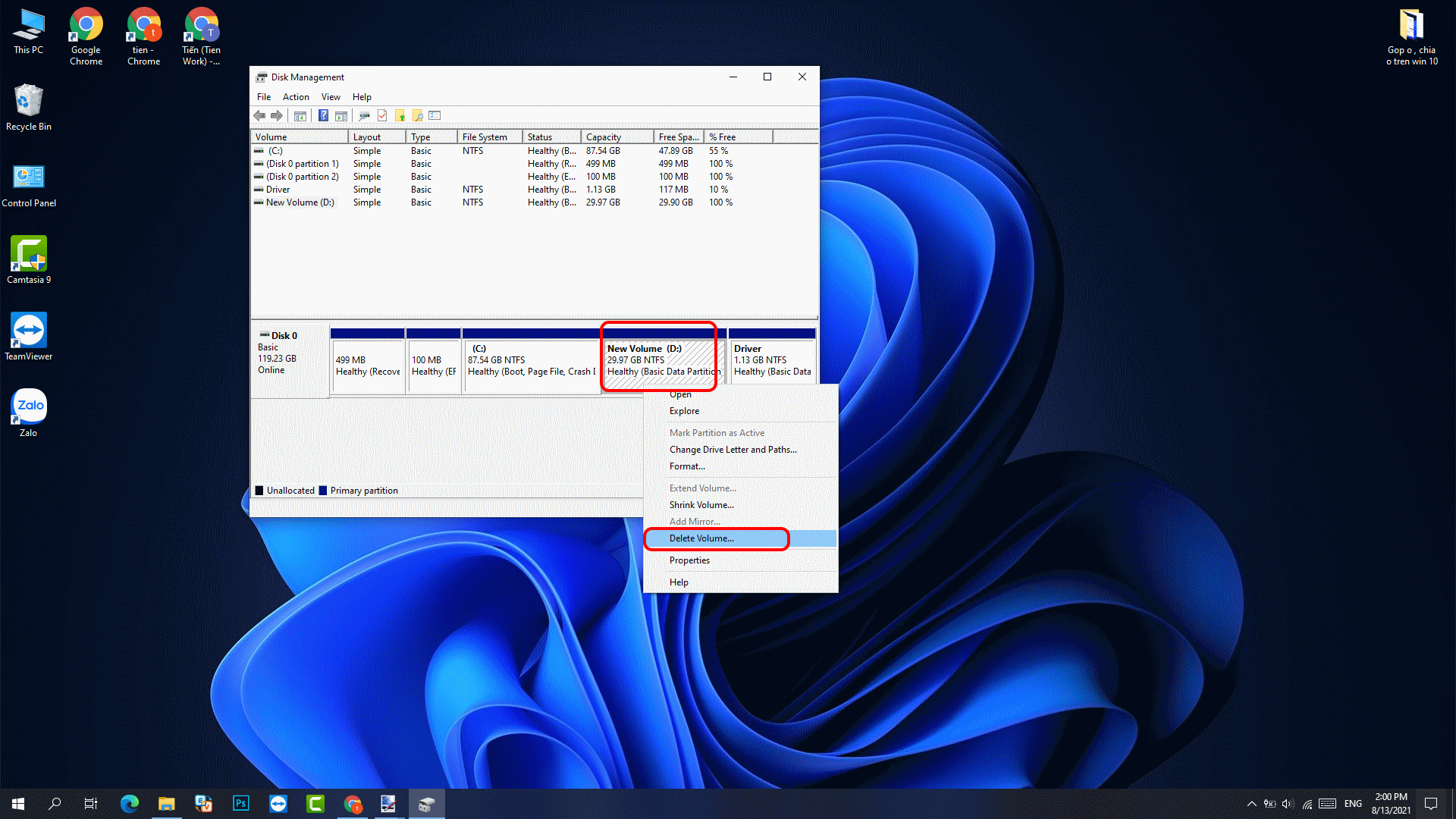Viewport: 1456px width, 819px height.
Task: Open the File menu
Action: (263, 97)
